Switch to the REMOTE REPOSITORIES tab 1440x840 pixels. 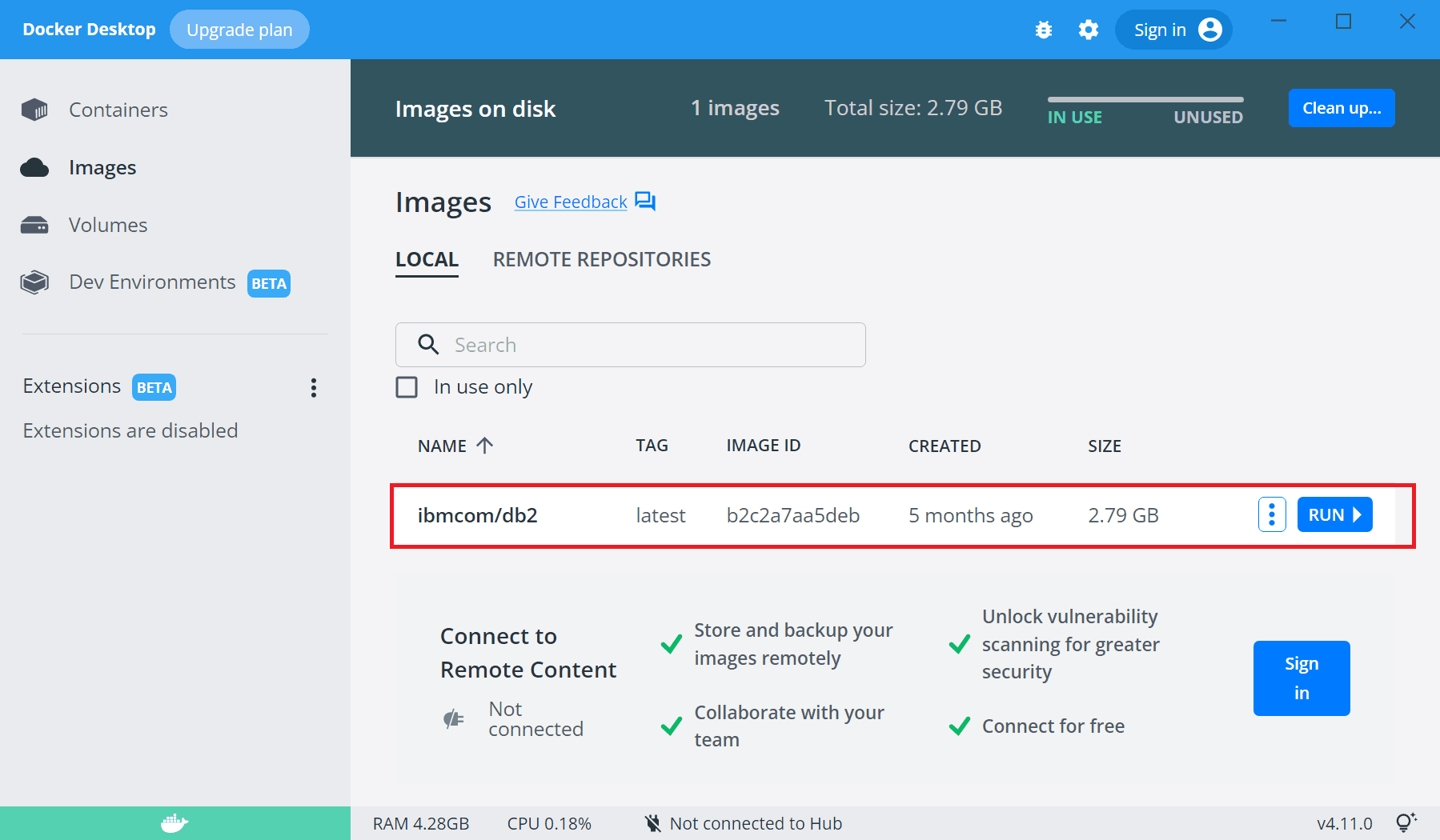pos(602,260)
